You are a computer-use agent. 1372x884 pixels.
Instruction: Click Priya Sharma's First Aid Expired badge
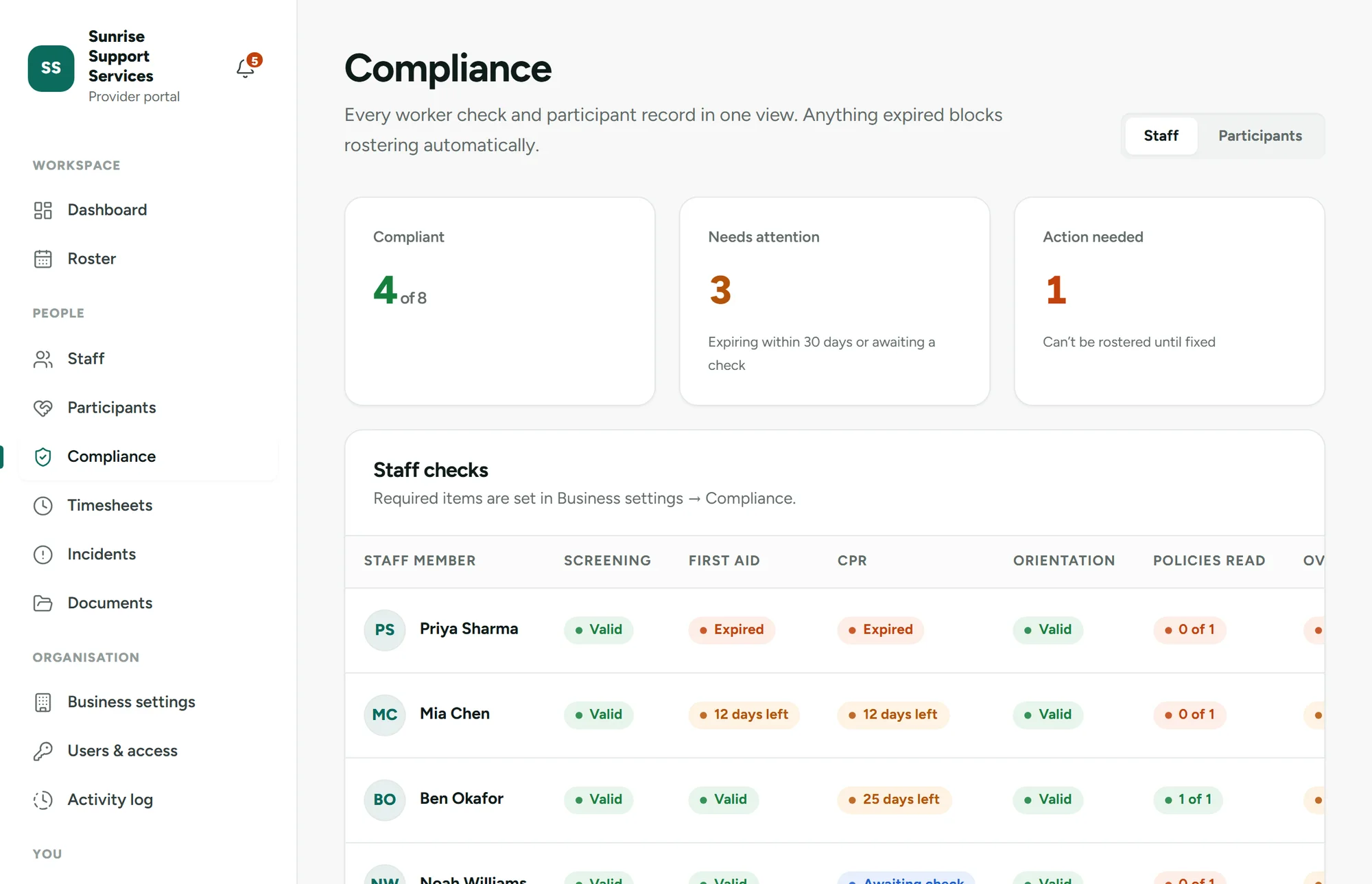pyautogui.click(x=731, y=630)
